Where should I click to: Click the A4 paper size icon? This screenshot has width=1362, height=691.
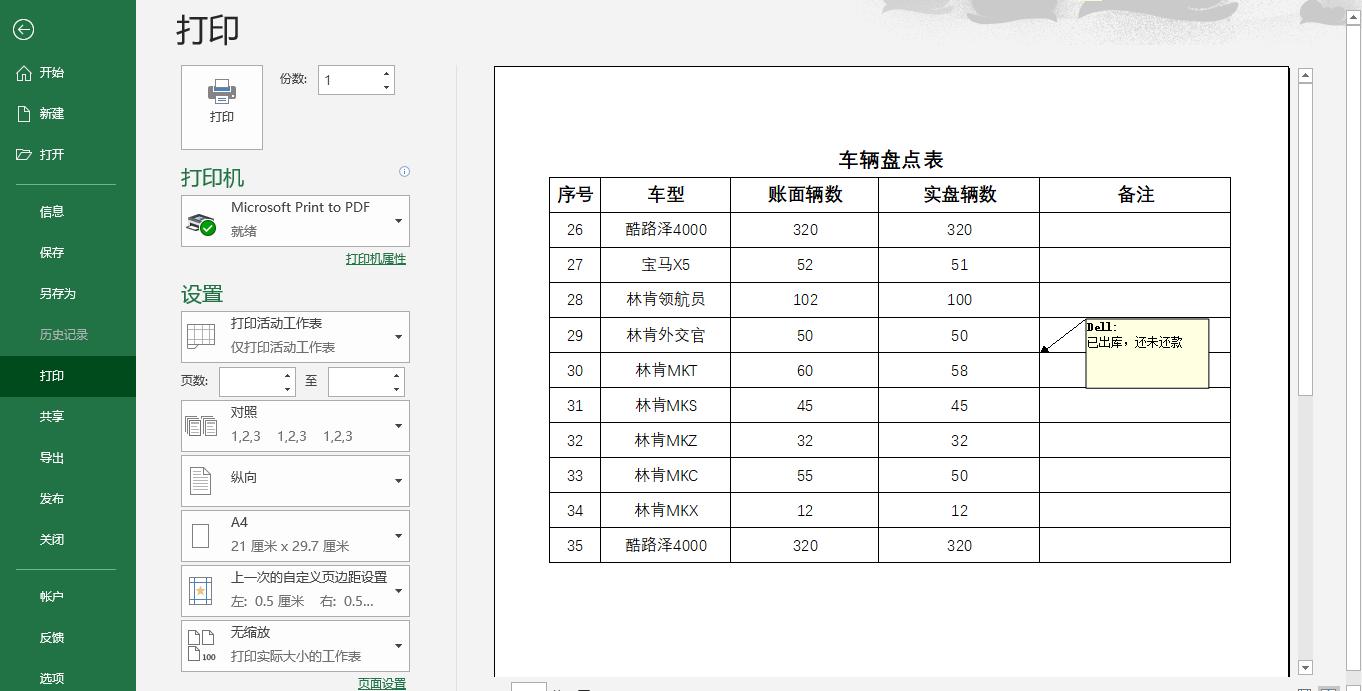pos(201,535)
